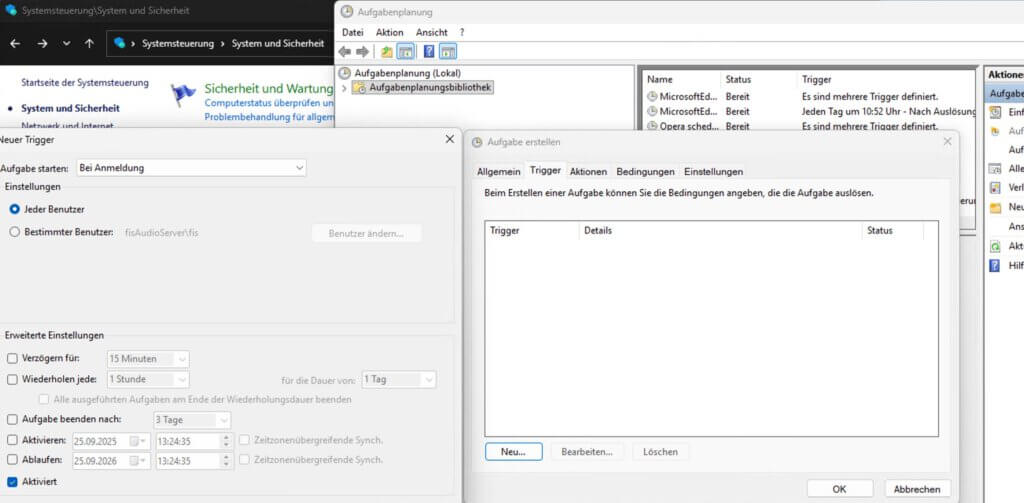Click Name column header in task list
Viewport: 1024px width, 503px height.
coord(681,79)
